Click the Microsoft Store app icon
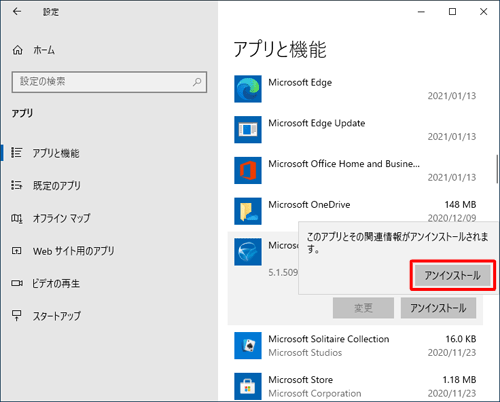The width and height of the screenshot is (500, 402). [248, 386]
